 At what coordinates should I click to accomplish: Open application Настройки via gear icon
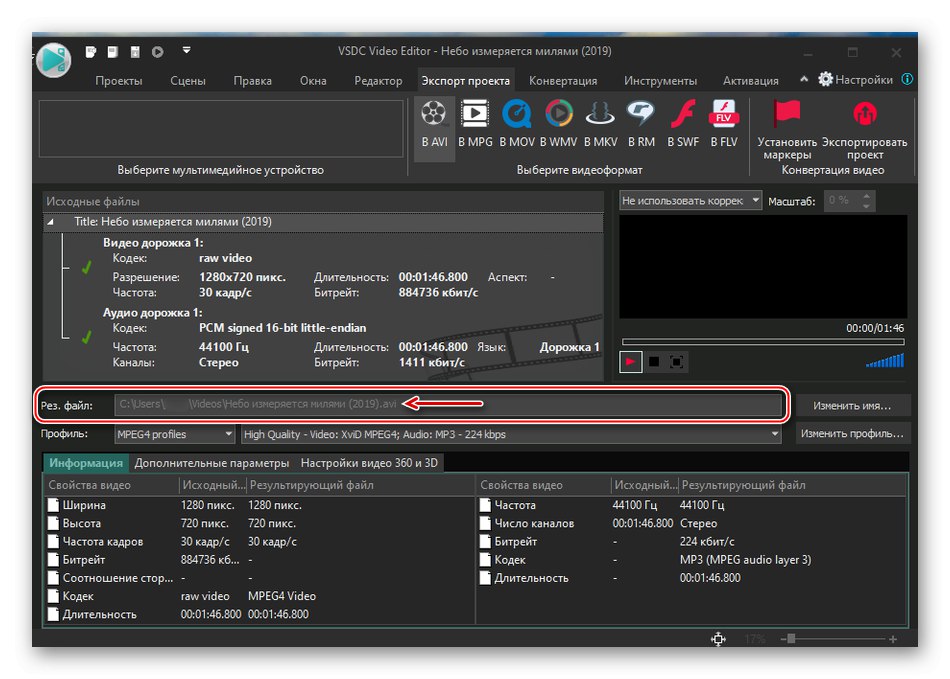825,78
